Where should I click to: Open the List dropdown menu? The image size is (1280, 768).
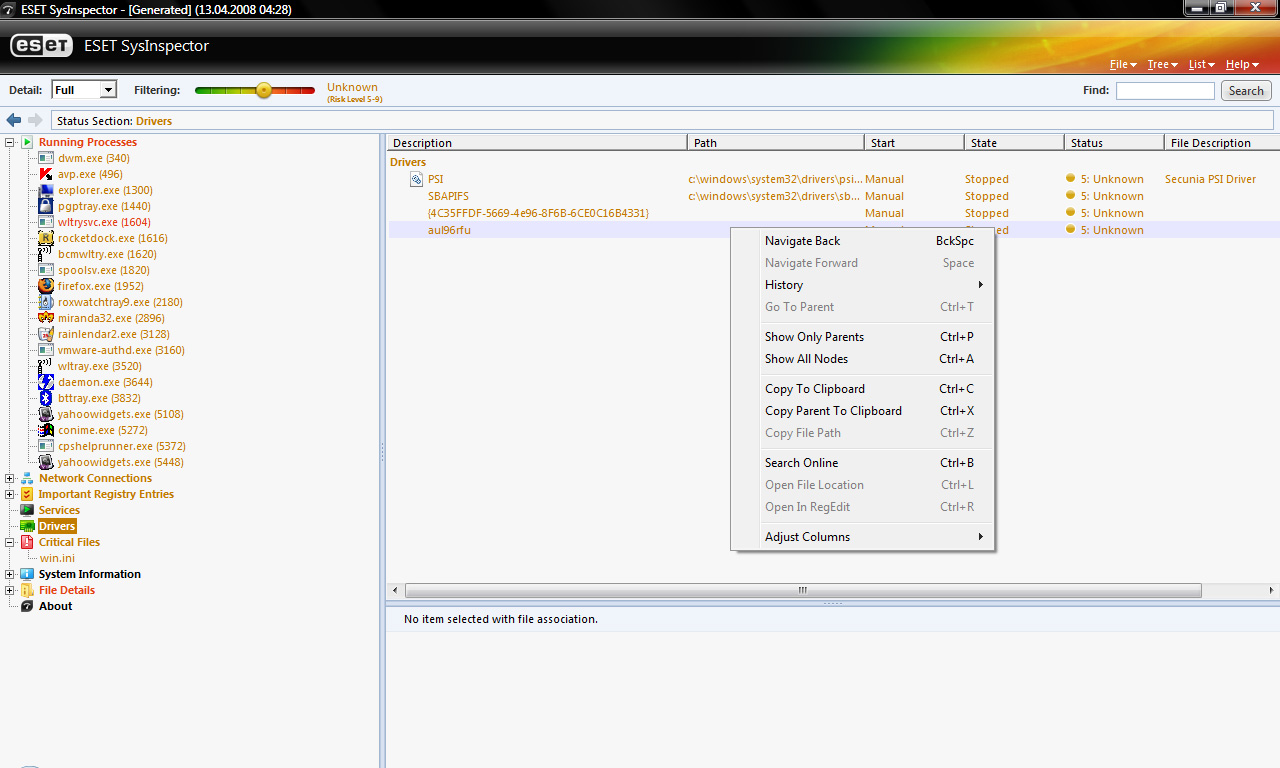click(1201, 64)
